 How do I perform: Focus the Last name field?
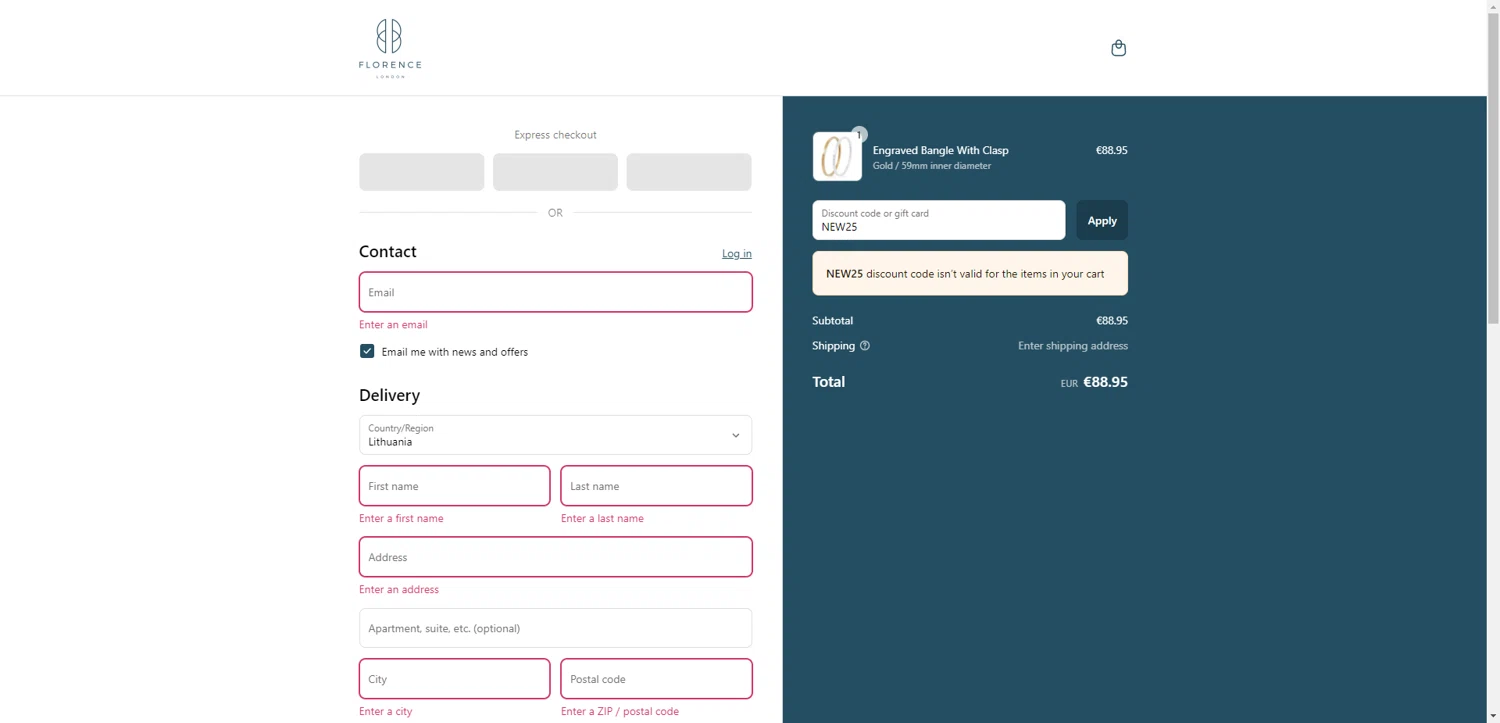pos(656,486)
